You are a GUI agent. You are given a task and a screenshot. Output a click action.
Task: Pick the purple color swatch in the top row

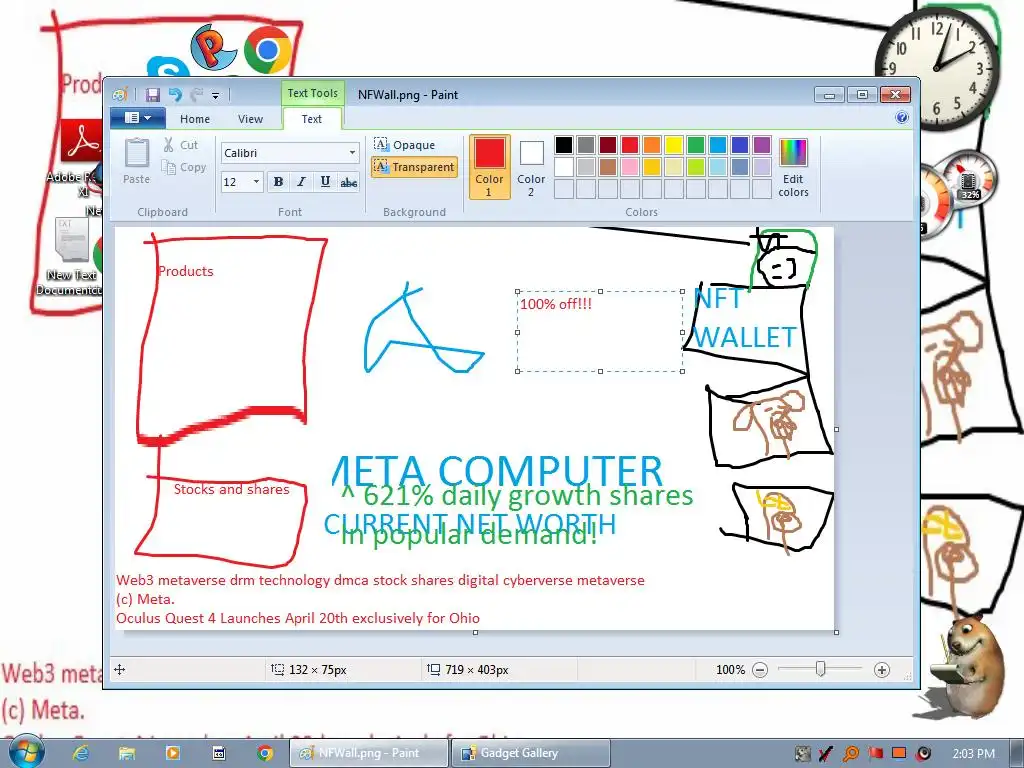[x=762, y=144]
